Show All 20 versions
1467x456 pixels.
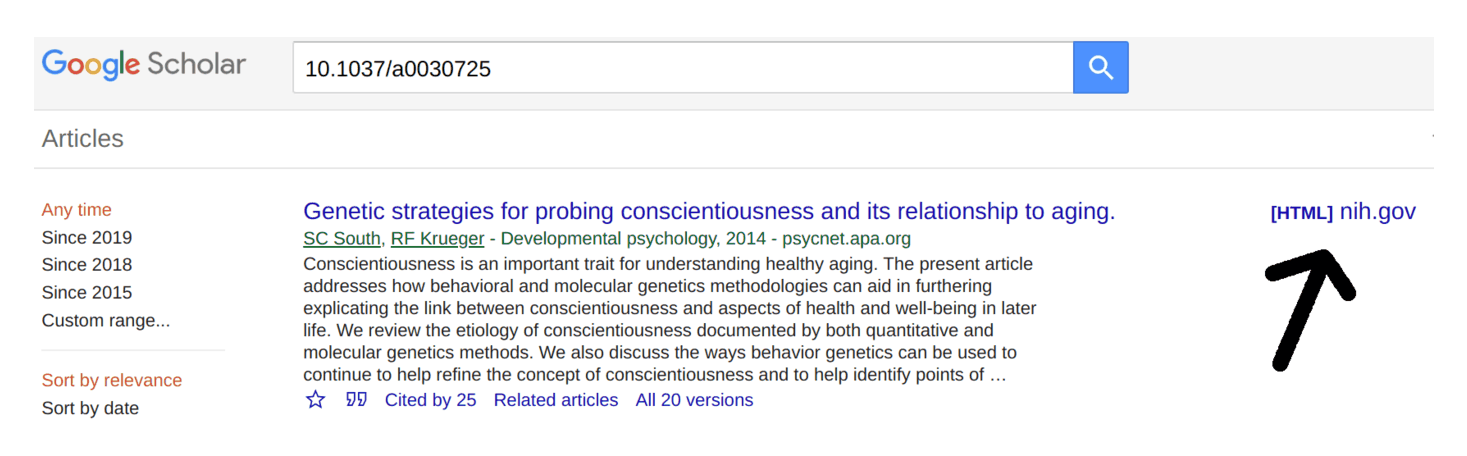point(694,400)
